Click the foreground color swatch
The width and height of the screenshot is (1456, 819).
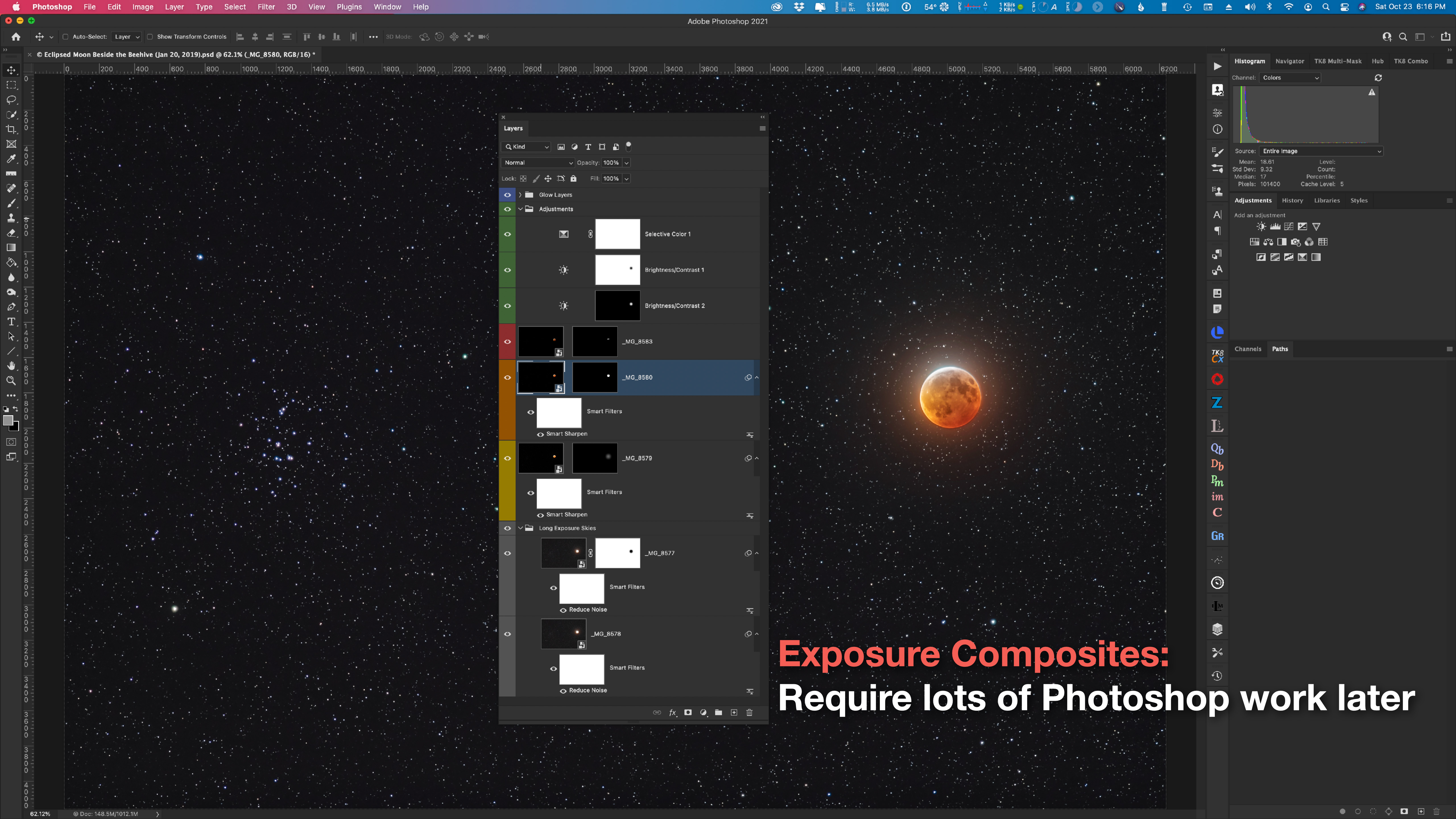[x=8, y=421]
